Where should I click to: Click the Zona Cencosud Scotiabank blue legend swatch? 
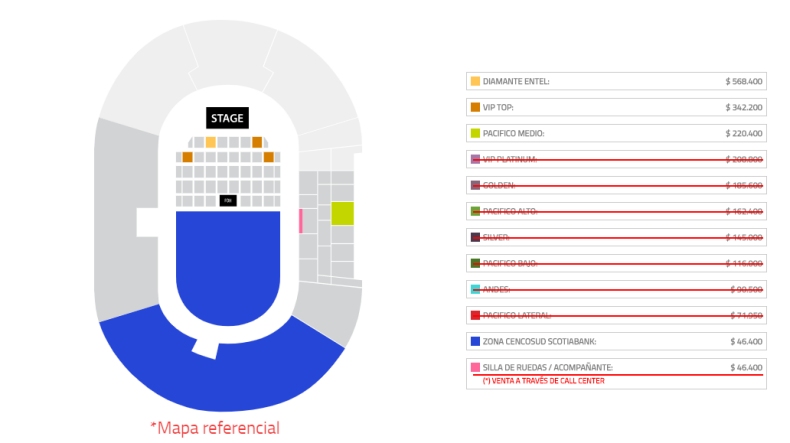(x=475, y=342)
